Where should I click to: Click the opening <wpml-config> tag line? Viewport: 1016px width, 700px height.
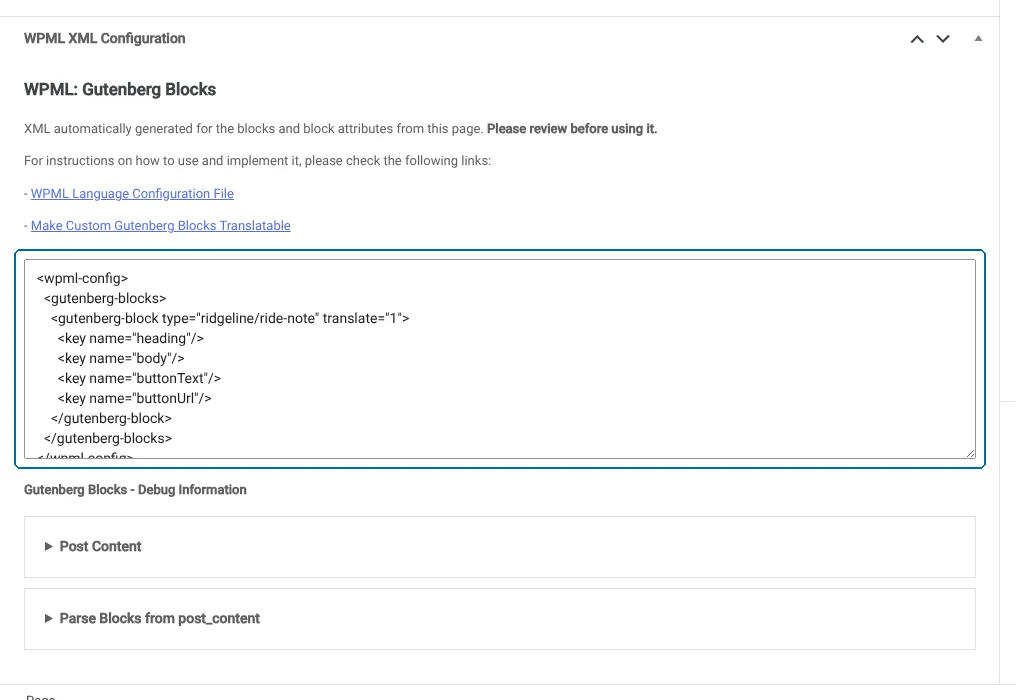(82, 278)
